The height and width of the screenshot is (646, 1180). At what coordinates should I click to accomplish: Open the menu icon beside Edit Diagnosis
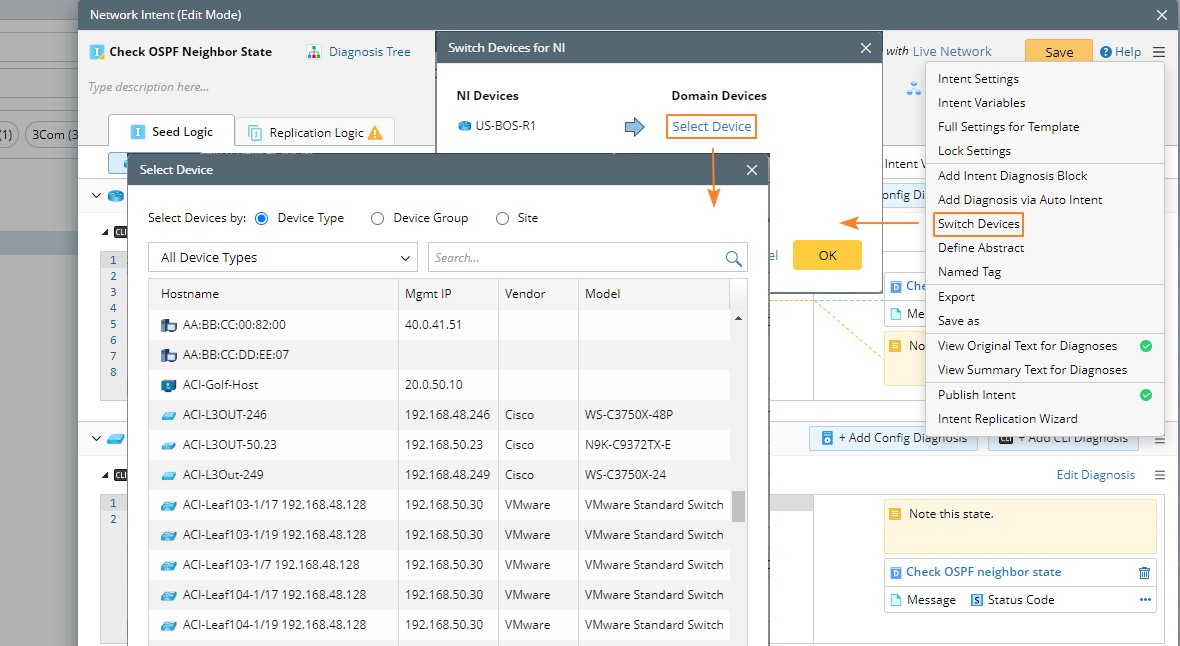[x=1159, y=475]
